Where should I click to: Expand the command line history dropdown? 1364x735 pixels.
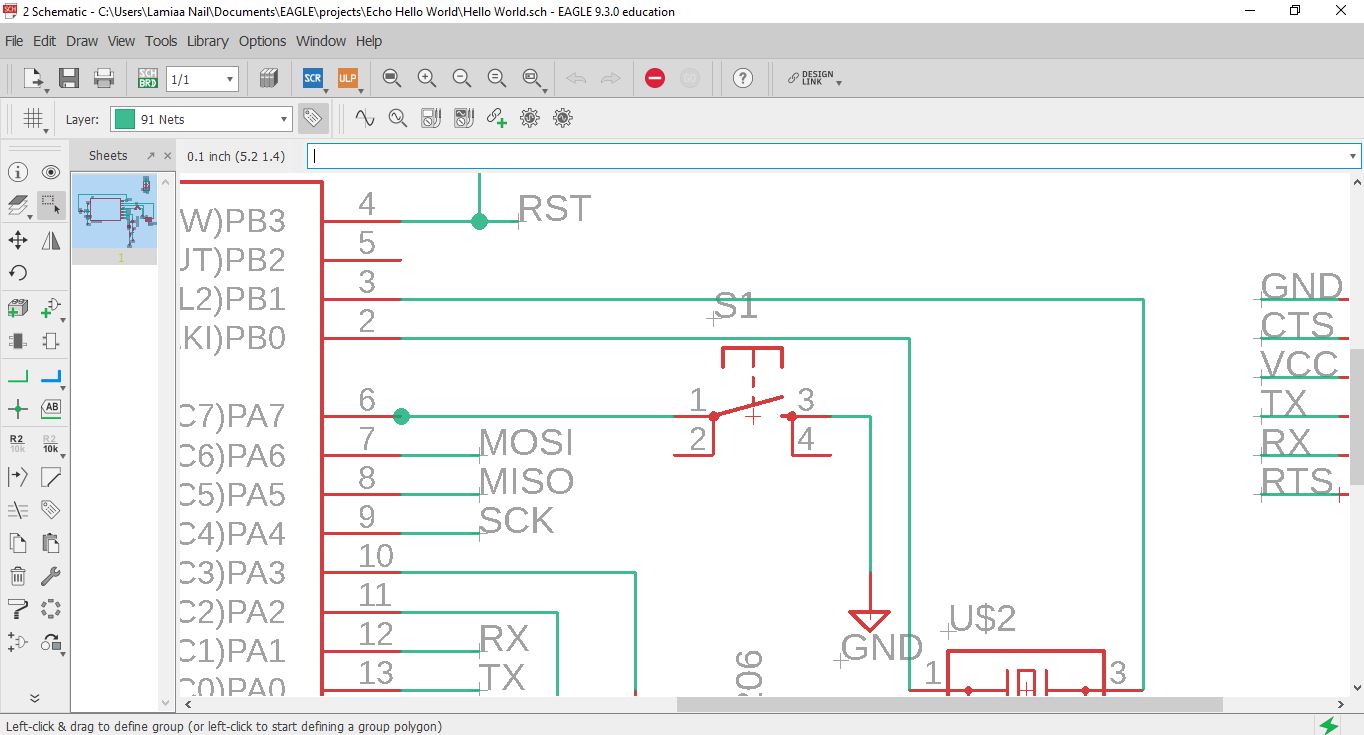(x=1353, y=156)
